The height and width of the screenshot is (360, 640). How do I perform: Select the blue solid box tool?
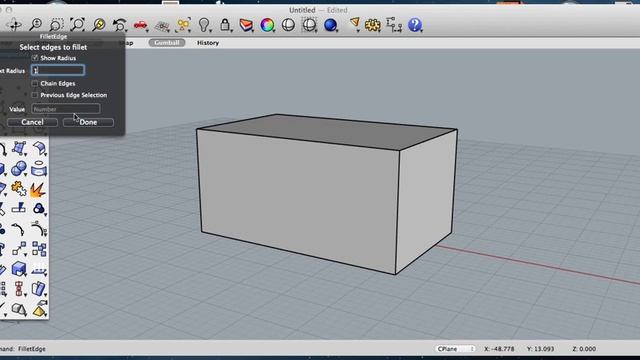point(19,269)
